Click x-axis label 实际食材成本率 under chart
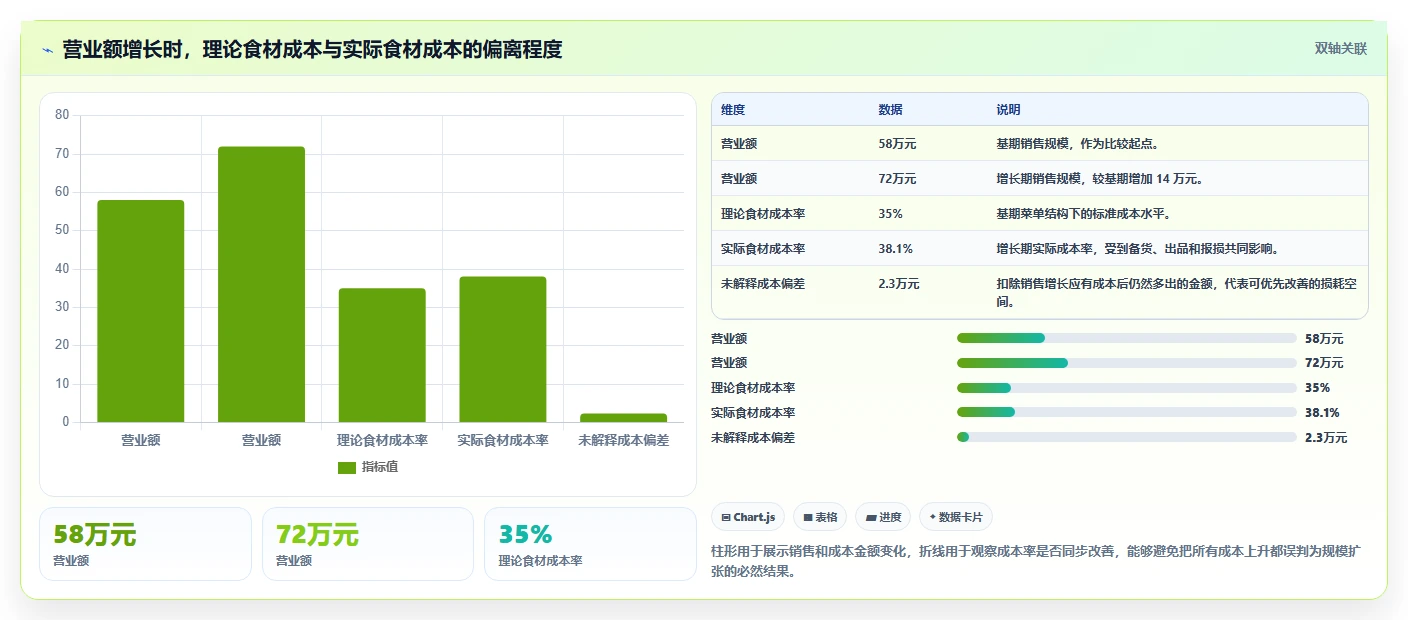Screen dimensions: 1408x620 click(502, 440)
